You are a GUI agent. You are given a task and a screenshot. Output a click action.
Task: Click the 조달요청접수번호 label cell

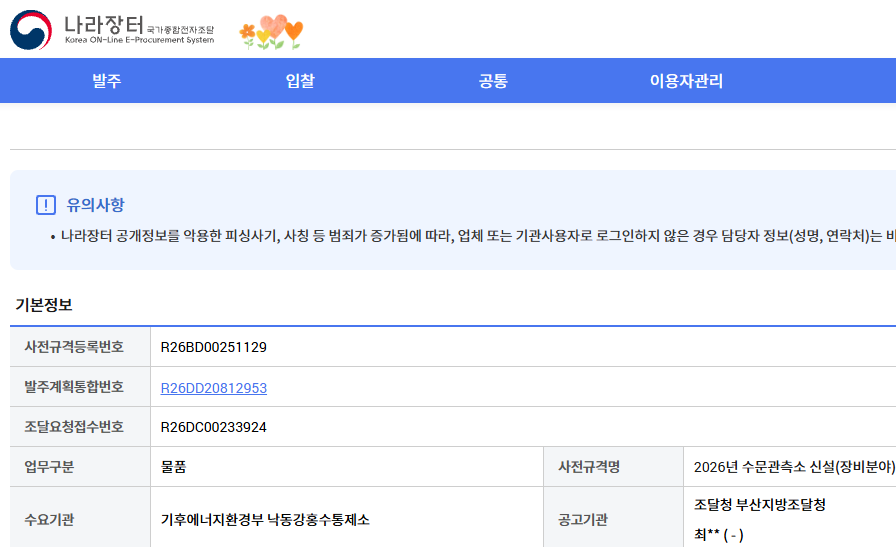(80, 427)
